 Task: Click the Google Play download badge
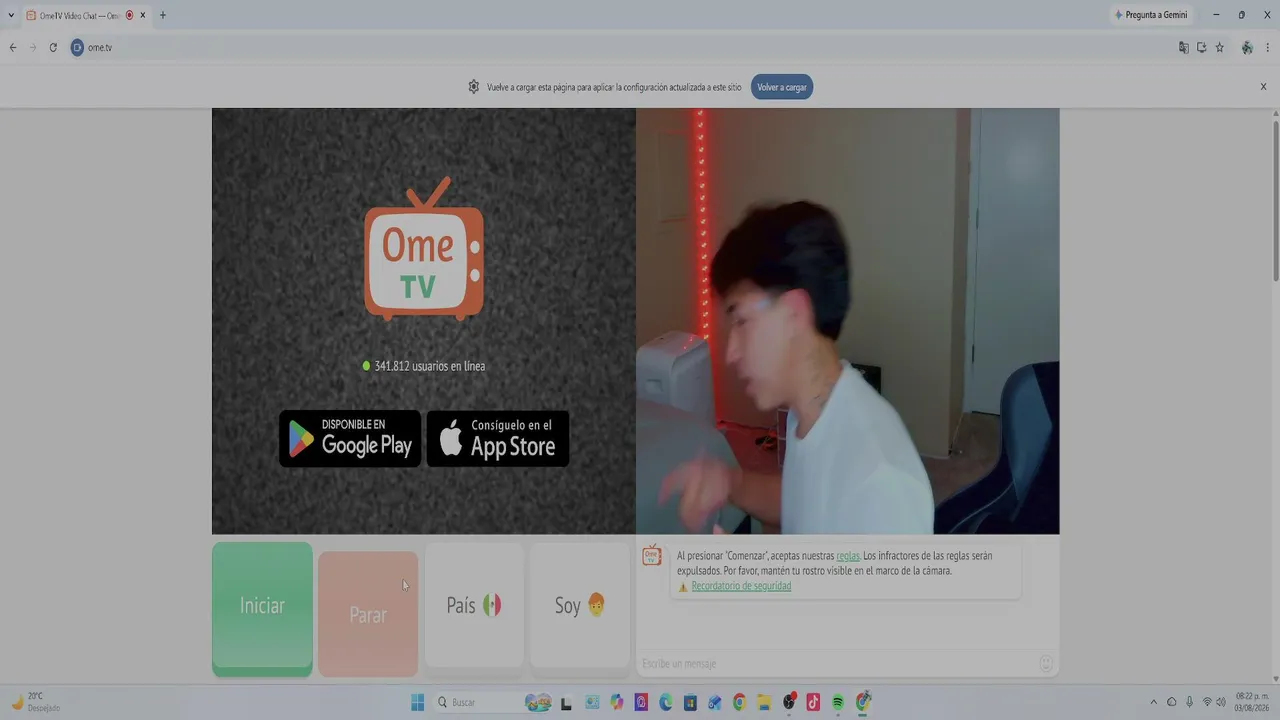[x=350, y=438]
